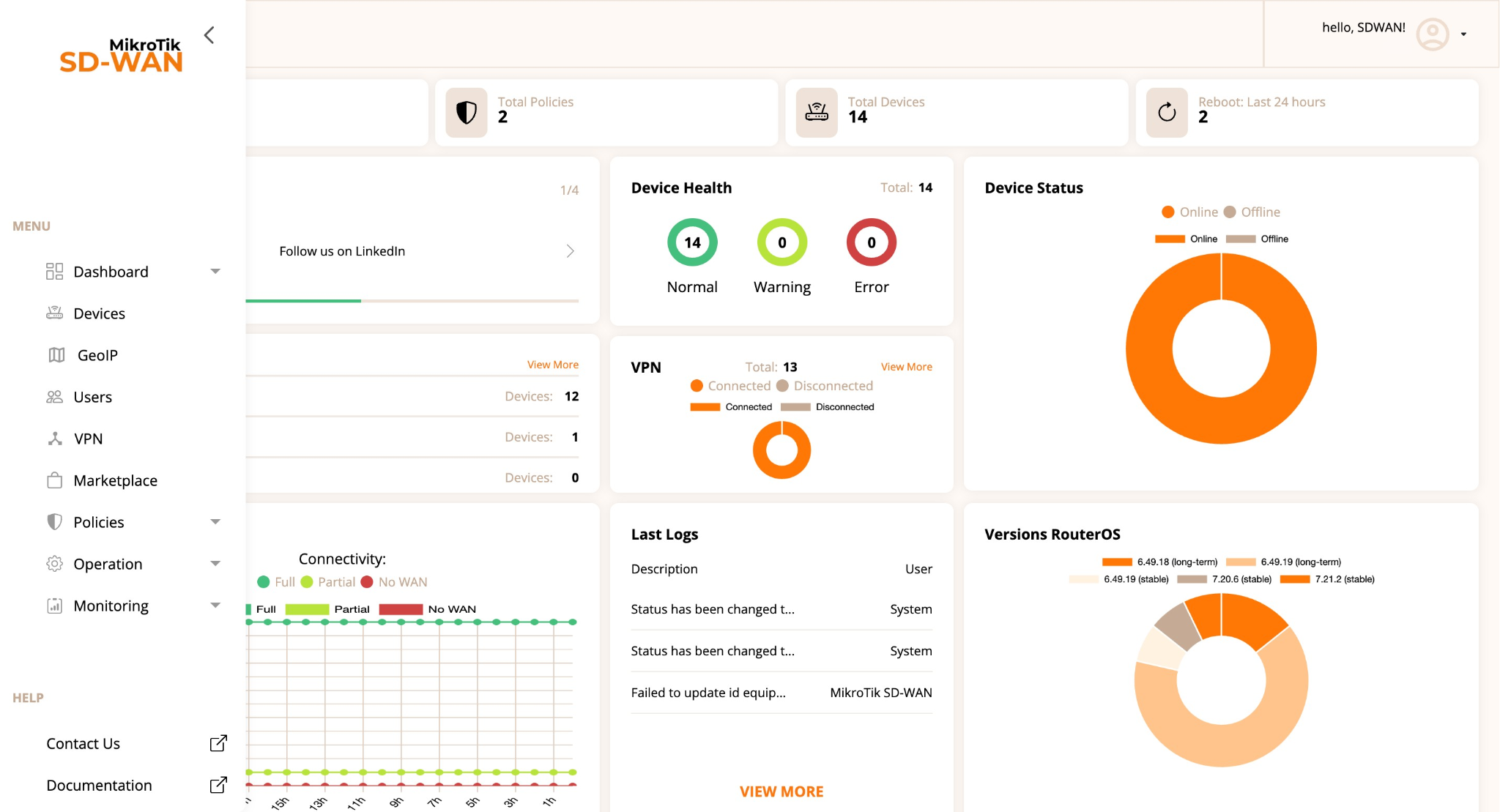Collapse the sidebar with the back chevron
This screenshot has height=812, width=1500.
coord(209,35)
